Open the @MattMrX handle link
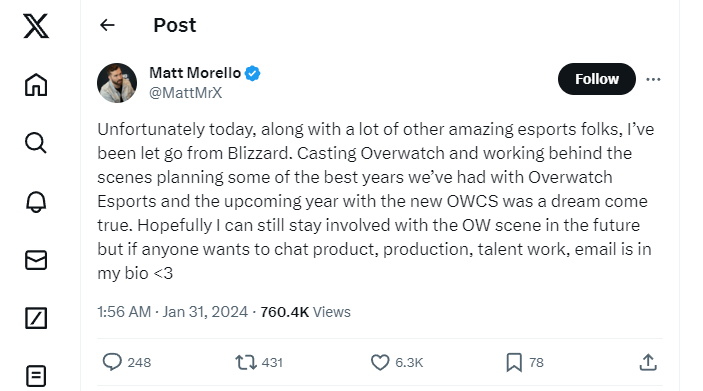 186,93
